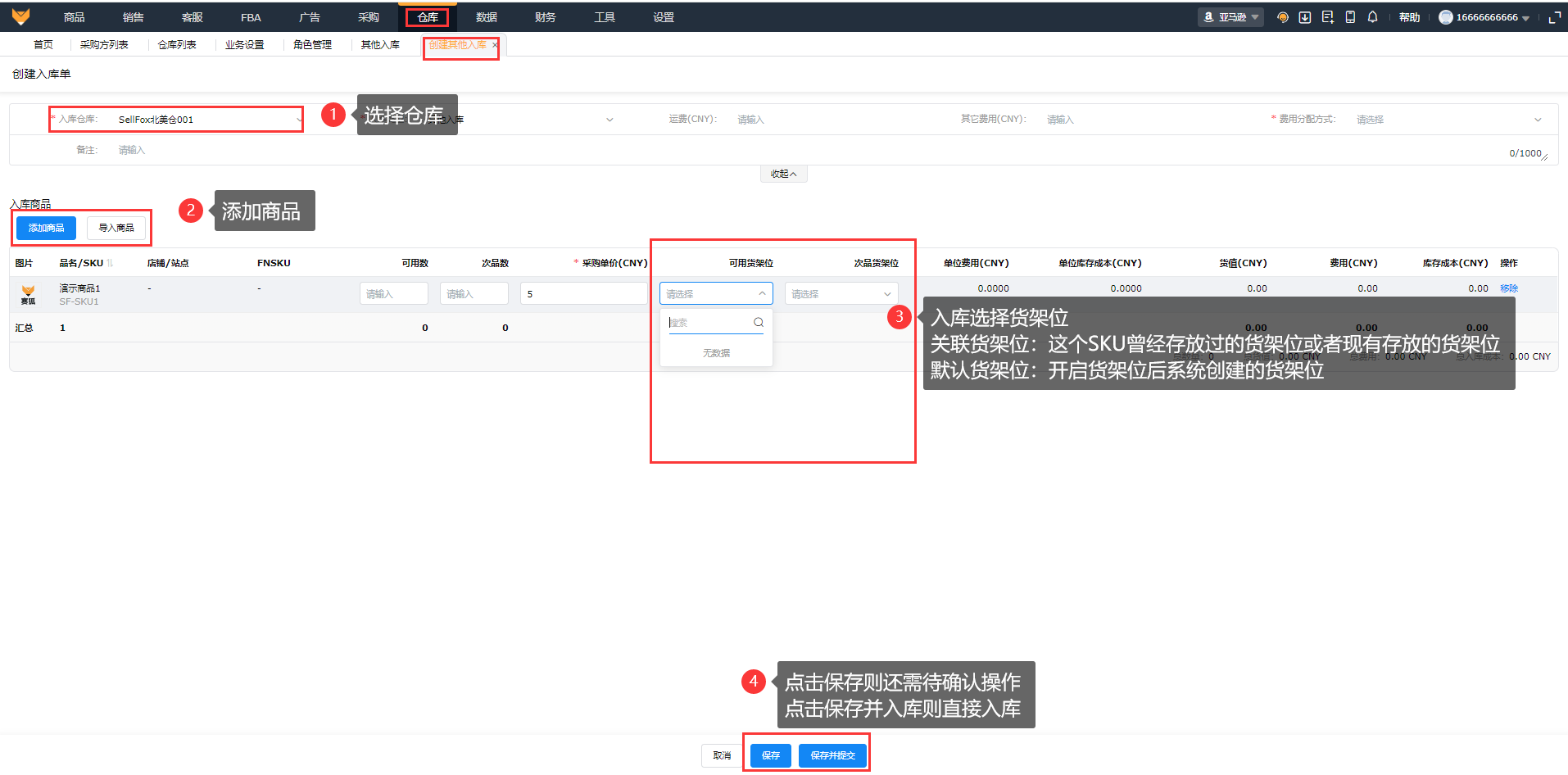Open the 亚马逊 platform dropdown
The image size is (1568, 775).
(1230, 17)
